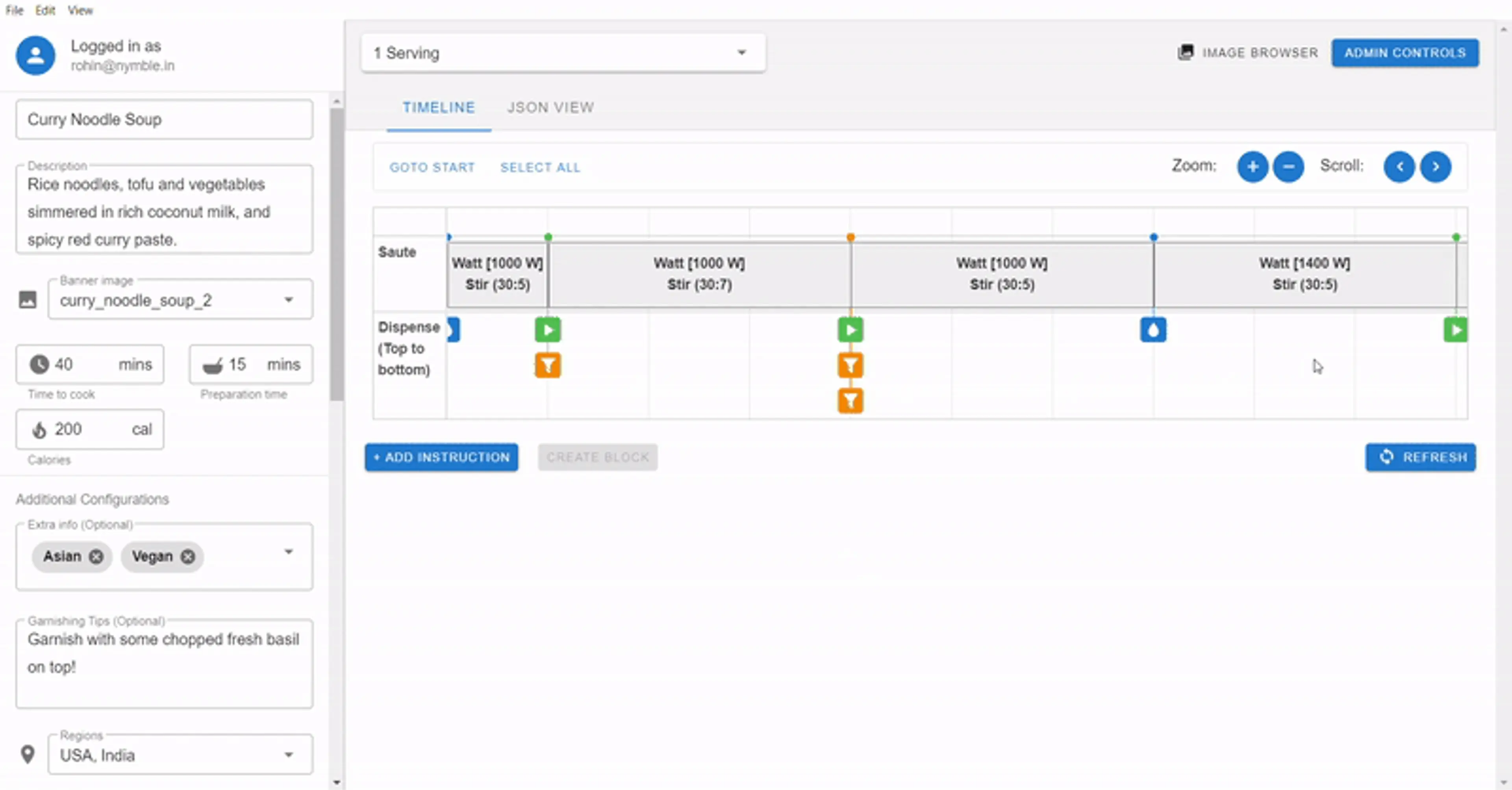
Task: Click the GOTO START link
Action: click(432, 167)
